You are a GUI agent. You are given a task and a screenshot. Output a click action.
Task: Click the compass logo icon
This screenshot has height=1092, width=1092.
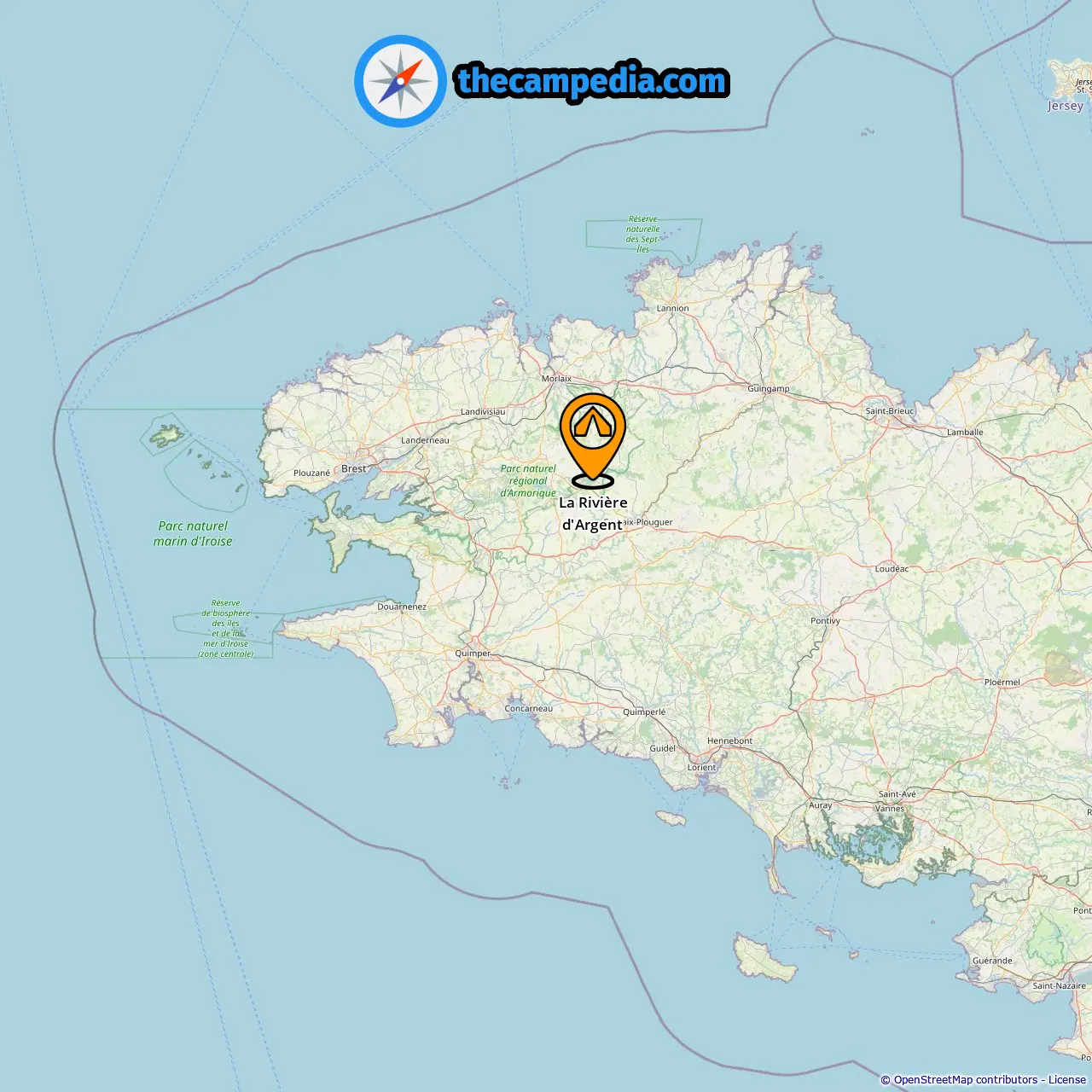400,81
